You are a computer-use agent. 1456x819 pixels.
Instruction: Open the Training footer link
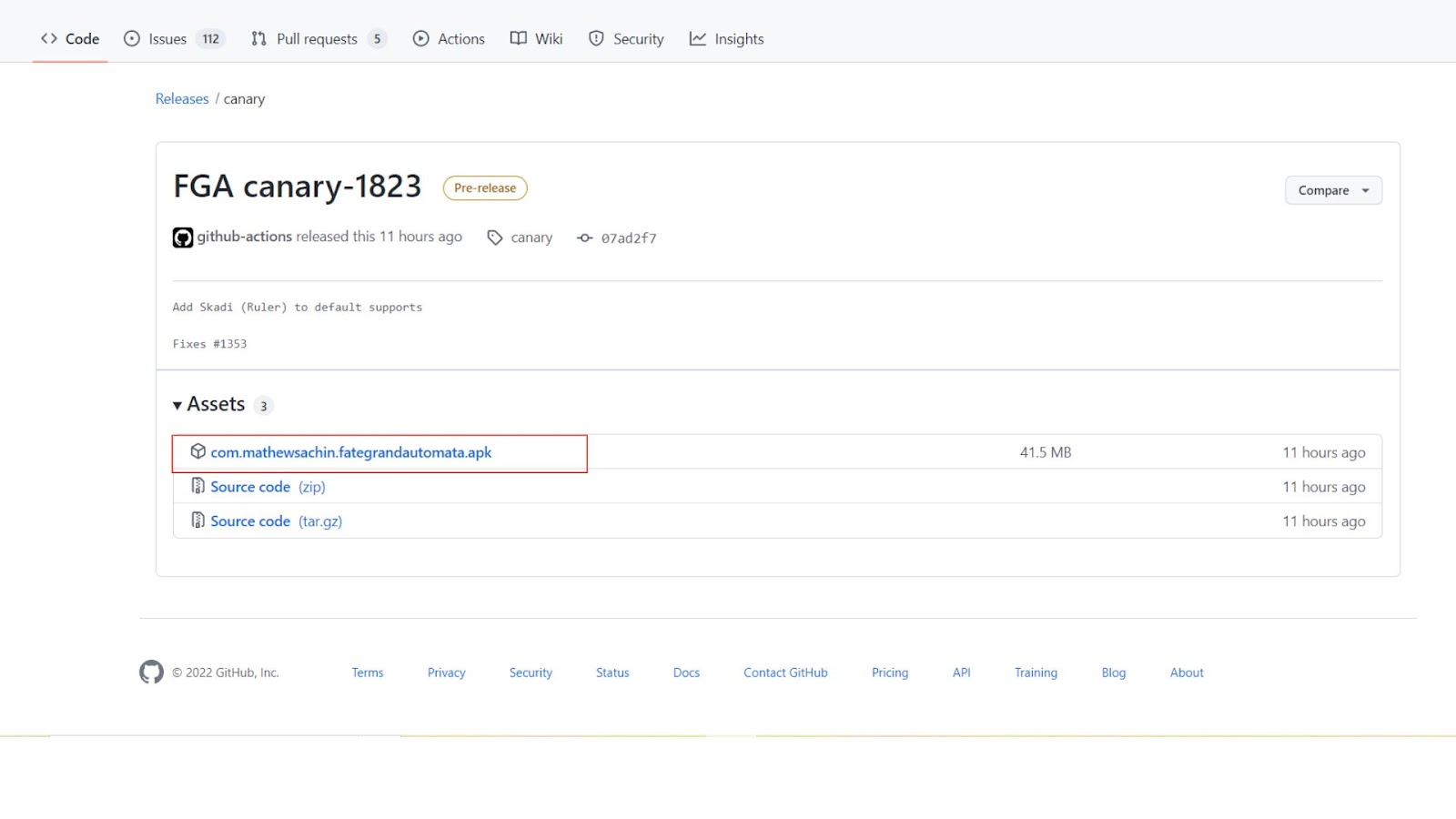pos(1036,672)
